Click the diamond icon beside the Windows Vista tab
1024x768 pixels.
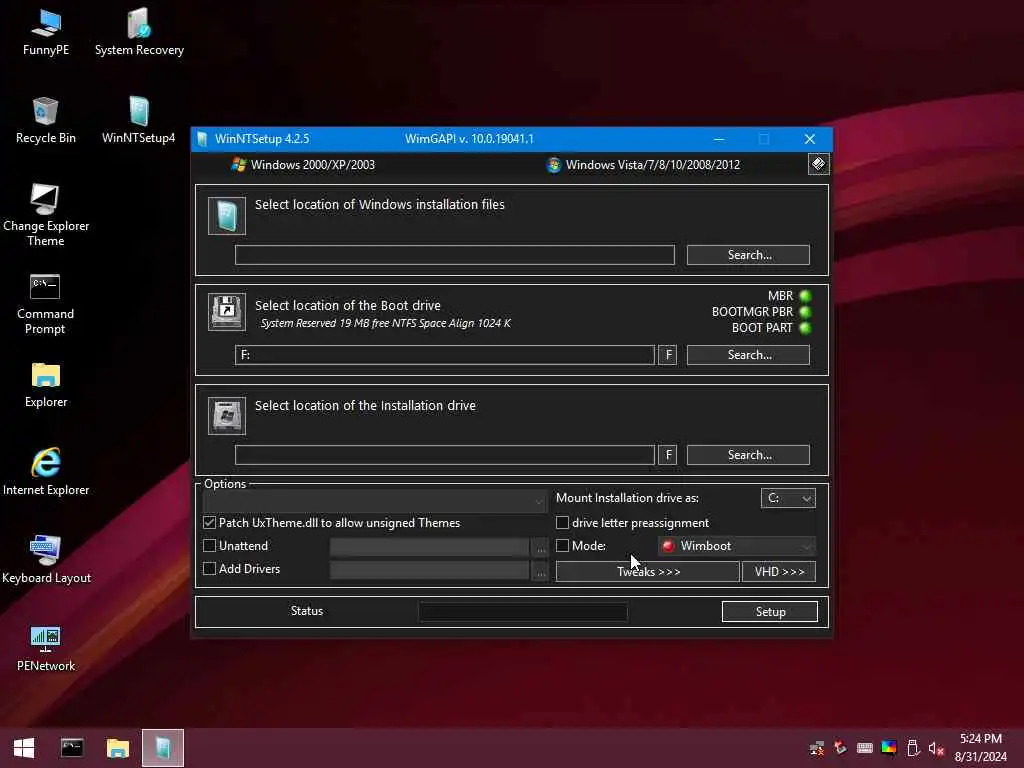coord(818,164)
